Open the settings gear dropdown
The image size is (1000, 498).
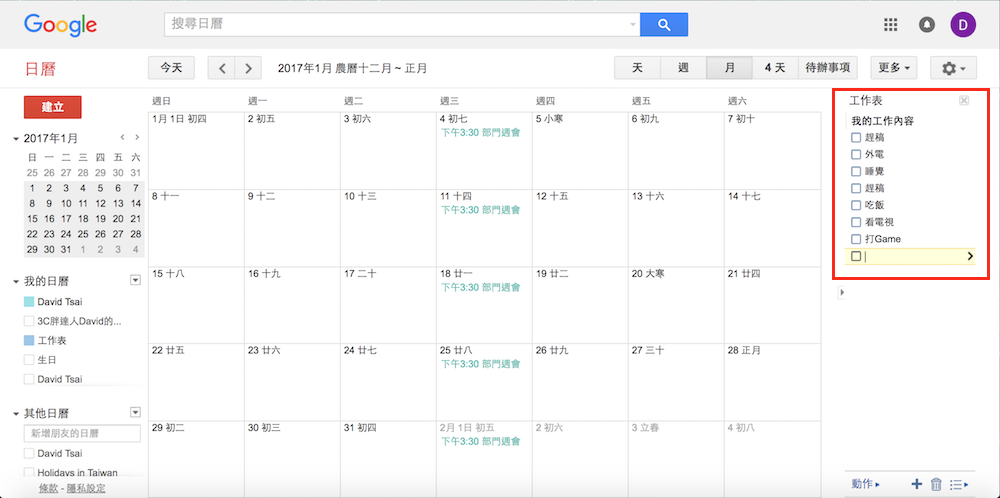pos(952,68)
